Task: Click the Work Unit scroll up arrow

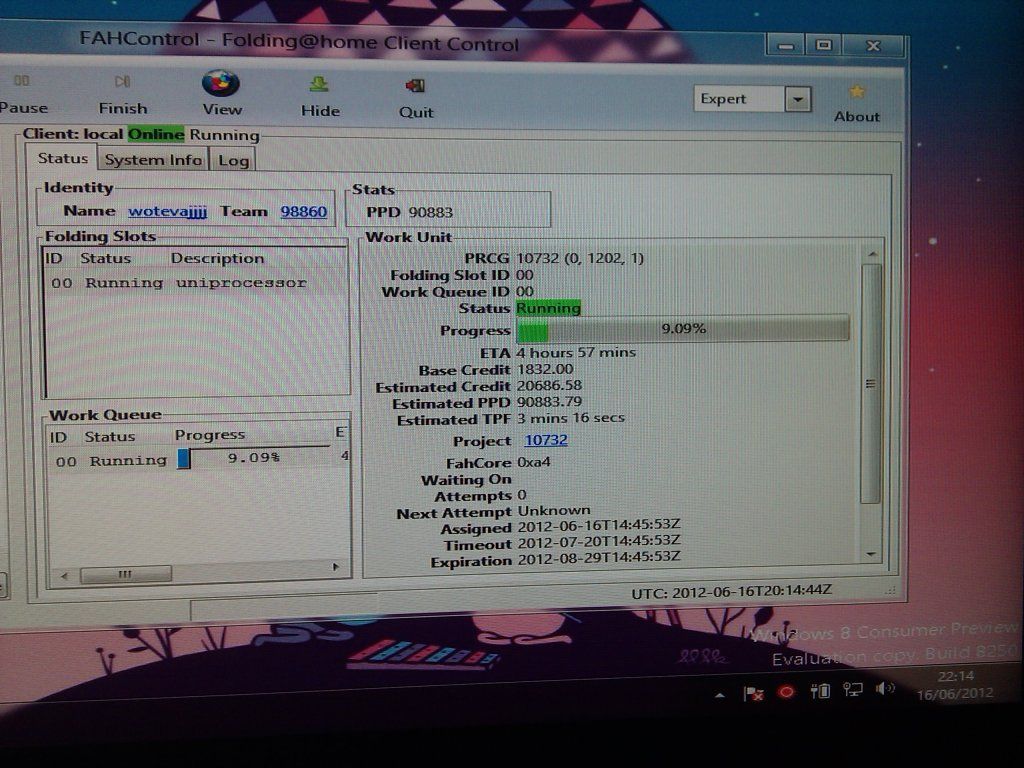Action: click(x=873, y=253)
